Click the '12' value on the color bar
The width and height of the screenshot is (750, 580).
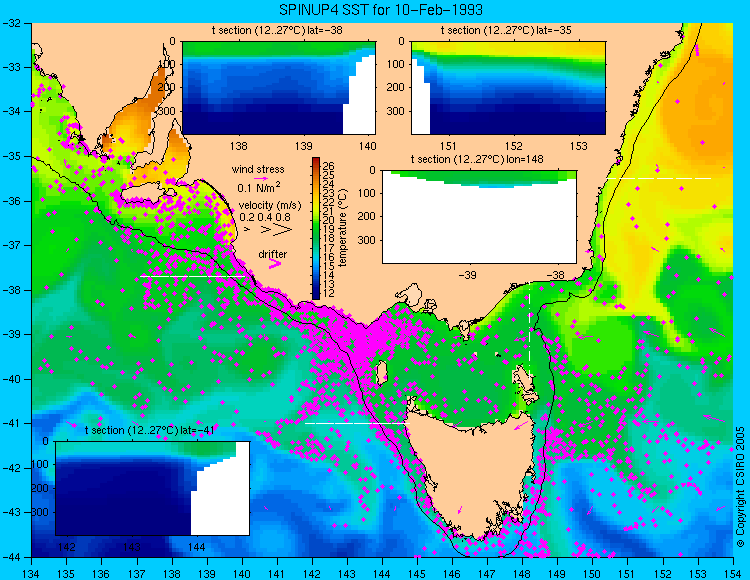click(x=329, y=293)
